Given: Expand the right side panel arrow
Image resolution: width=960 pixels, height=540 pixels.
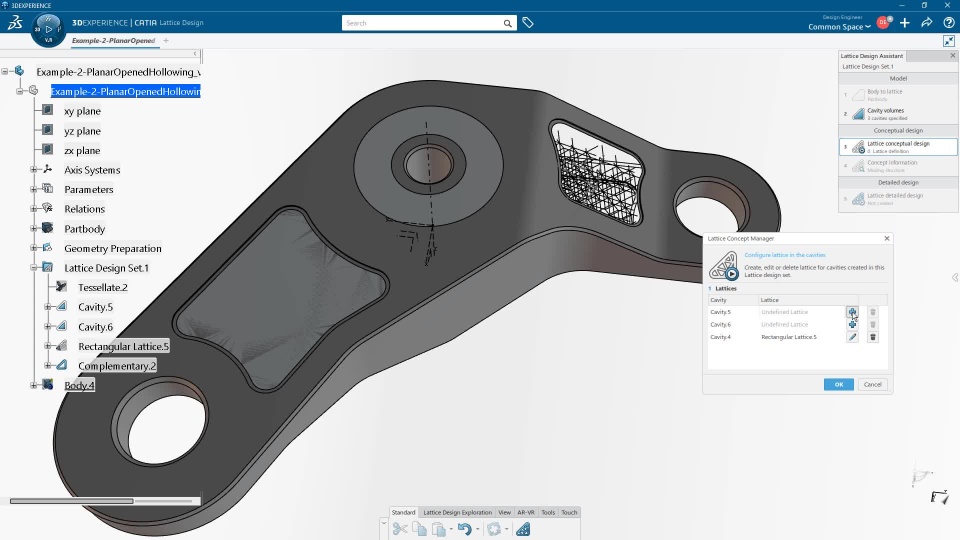Looking at the screenshot, I should coord(955,277).
